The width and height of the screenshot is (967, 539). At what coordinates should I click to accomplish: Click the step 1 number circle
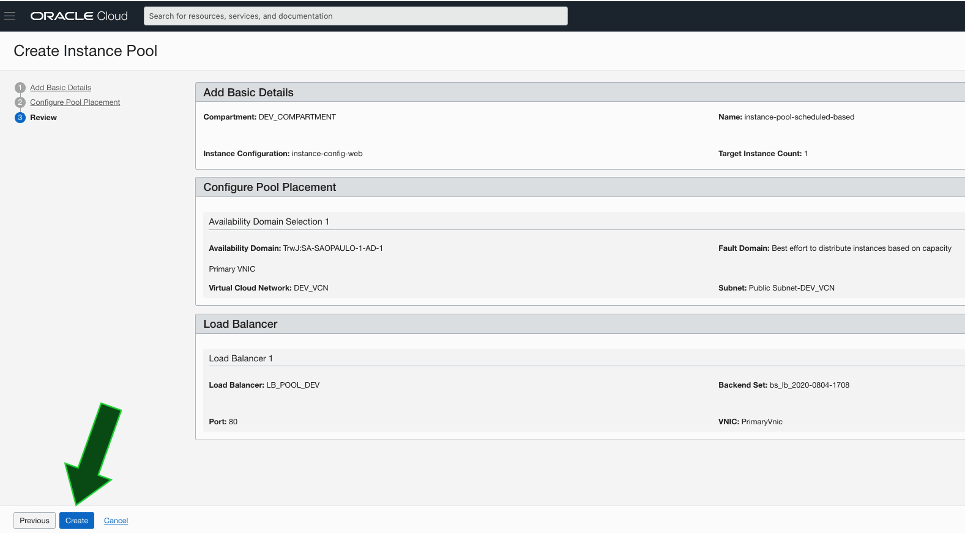[20, 88]
